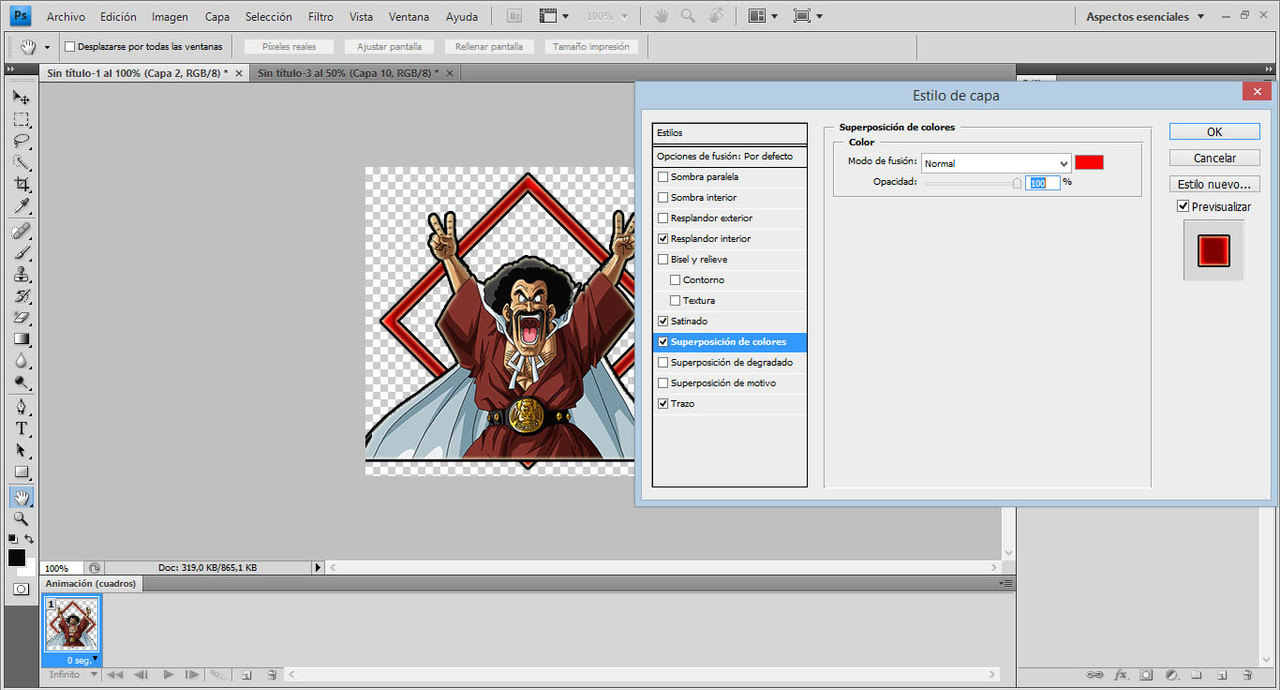
Task: Enable Sombra paralela checkbox
Action: click(x=663, y=177)
